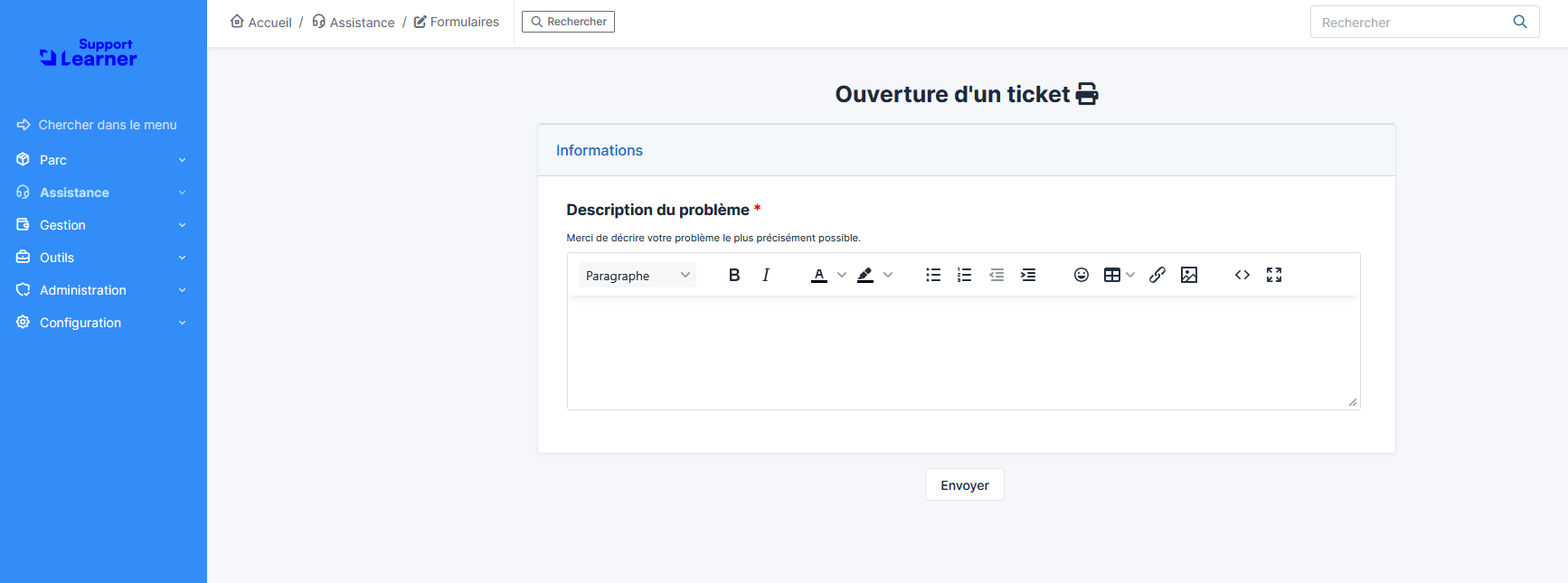Open the Paragraphe format dropdown
The image size is (1568, 583).
pos(637,275)
